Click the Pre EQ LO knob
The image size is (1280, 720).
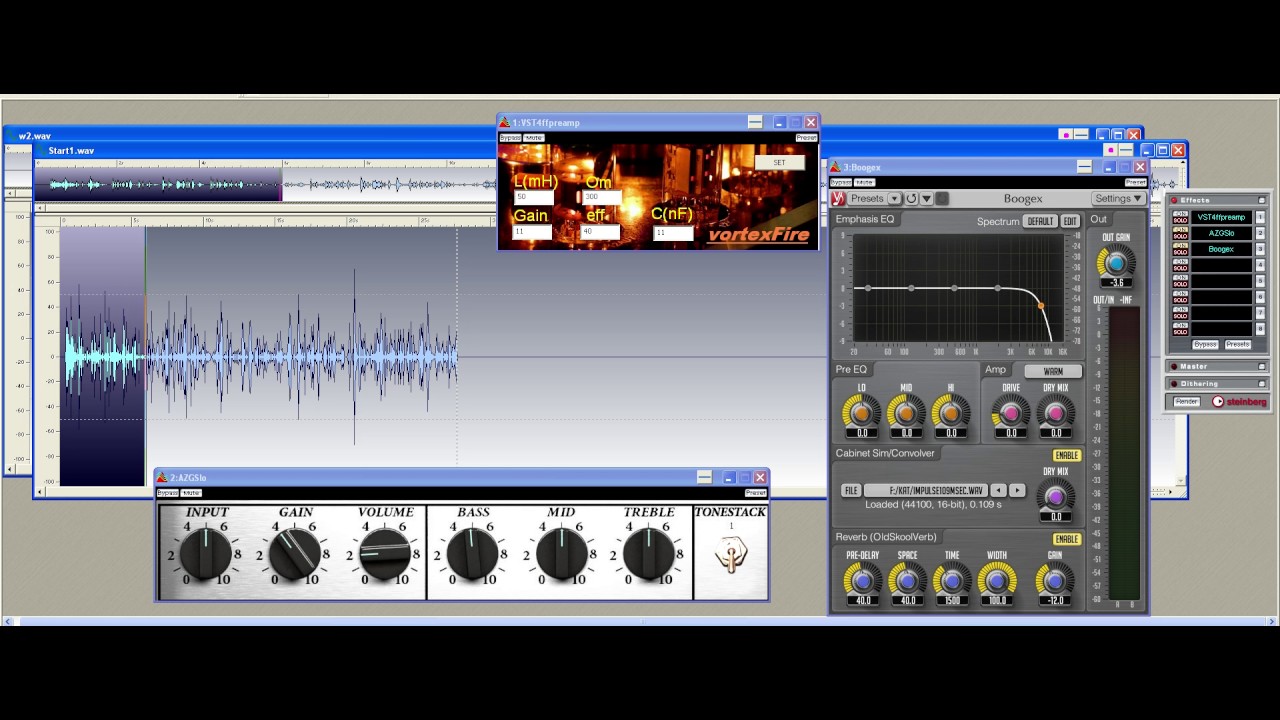tap(861, 412)
